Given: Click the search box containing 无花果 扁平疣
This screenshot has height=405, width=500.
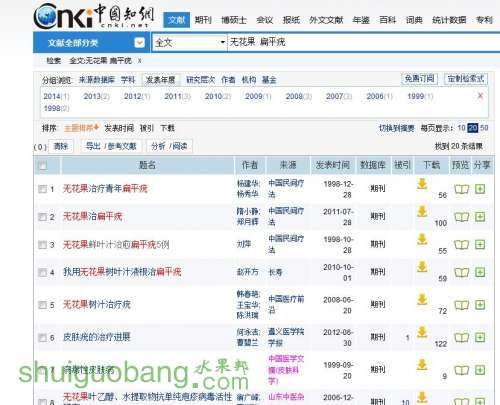Looking at the screenshot, I should [x=363, y=42].
